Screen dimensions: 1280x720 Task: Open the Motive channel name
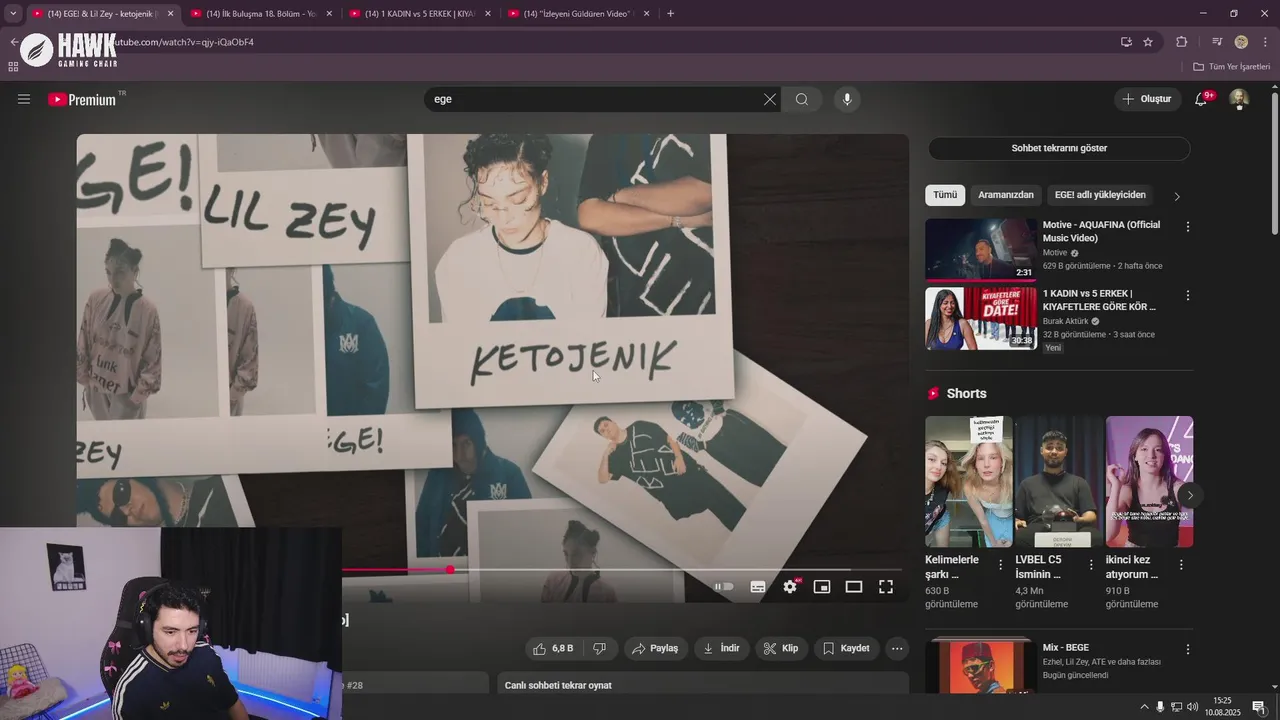1055,253
